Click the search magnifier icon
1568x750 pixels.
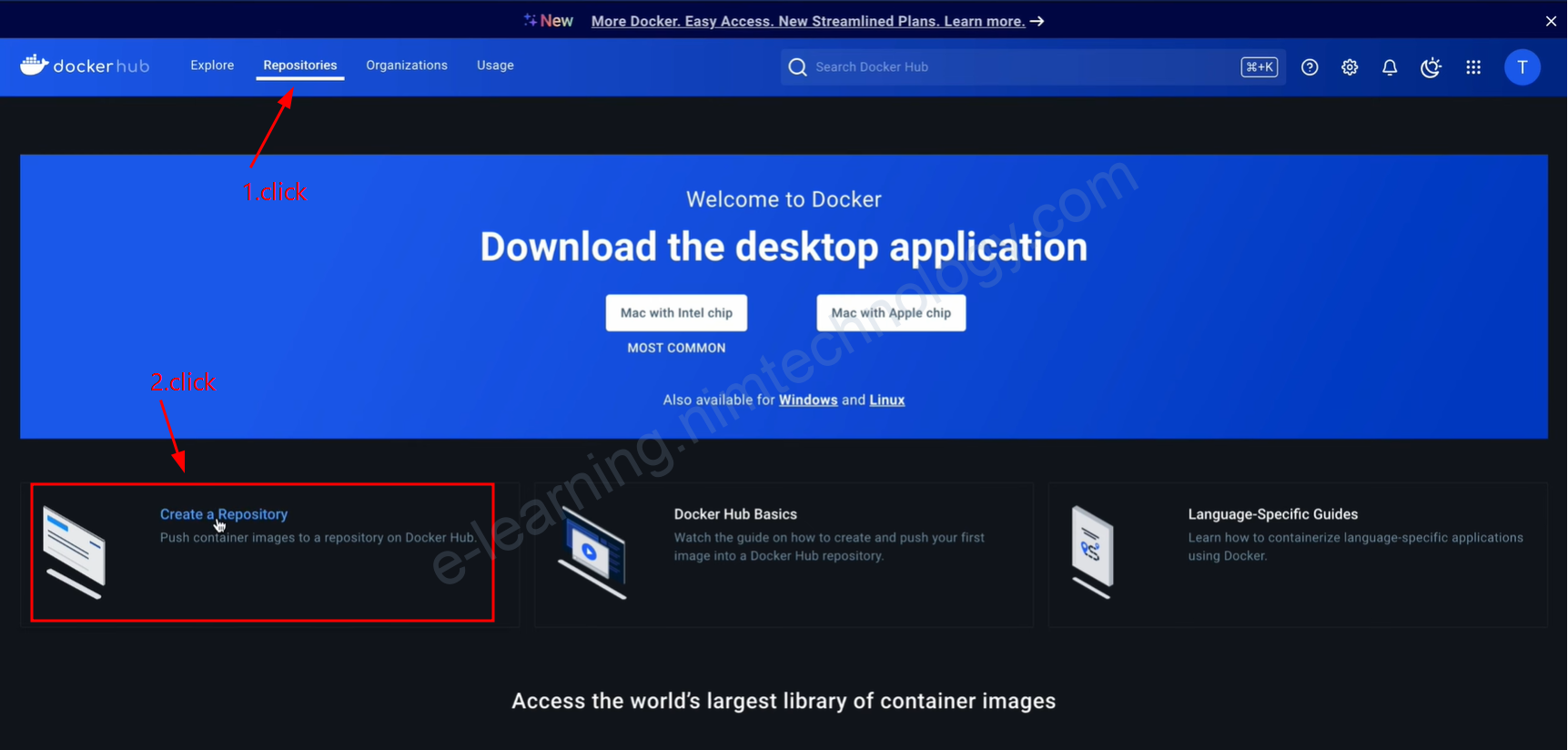point(798,67)
